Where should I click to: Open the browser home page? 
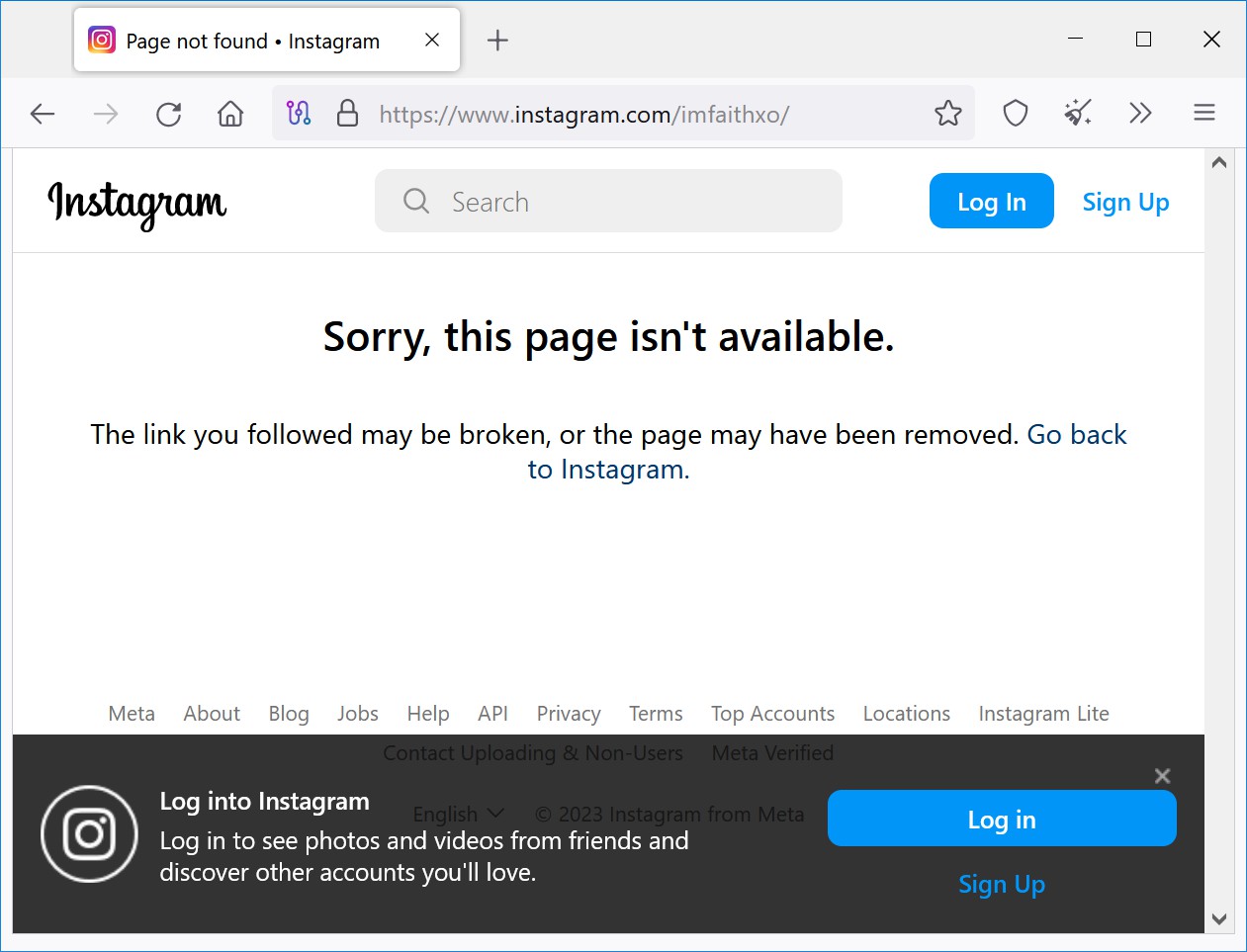pyautogui.click(x=230, y=114)
